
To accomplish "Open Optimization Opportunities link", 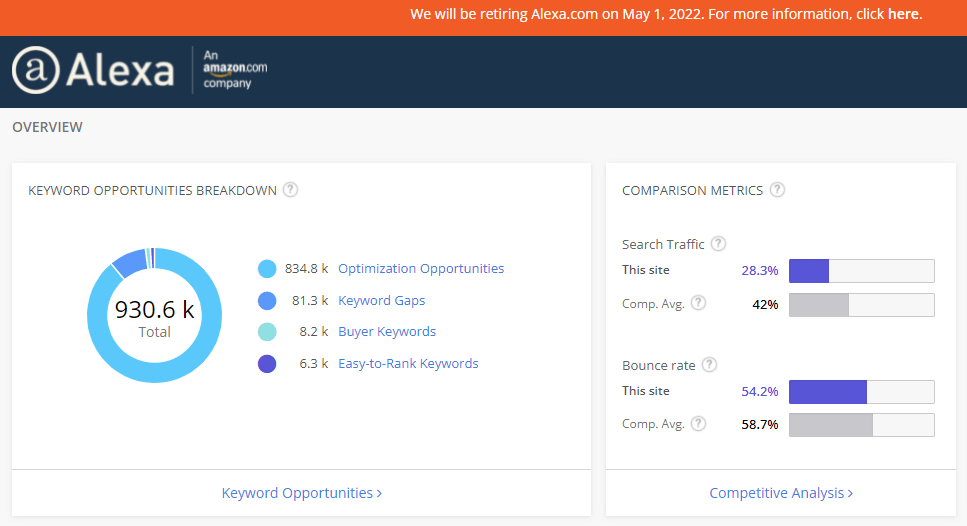I will 421,269.
